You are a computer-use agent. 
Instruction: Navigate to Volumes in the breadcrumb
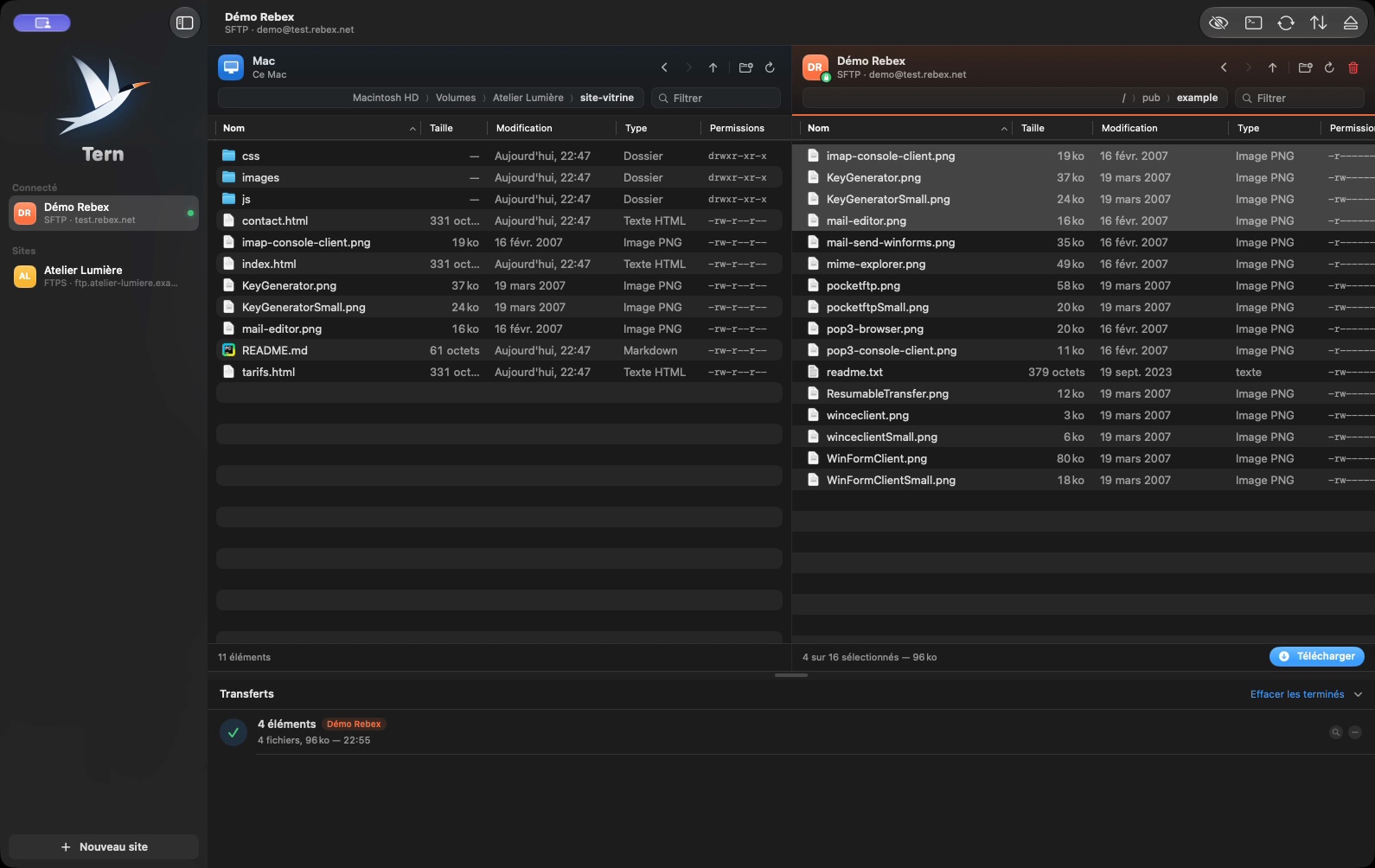pos(456,98)
